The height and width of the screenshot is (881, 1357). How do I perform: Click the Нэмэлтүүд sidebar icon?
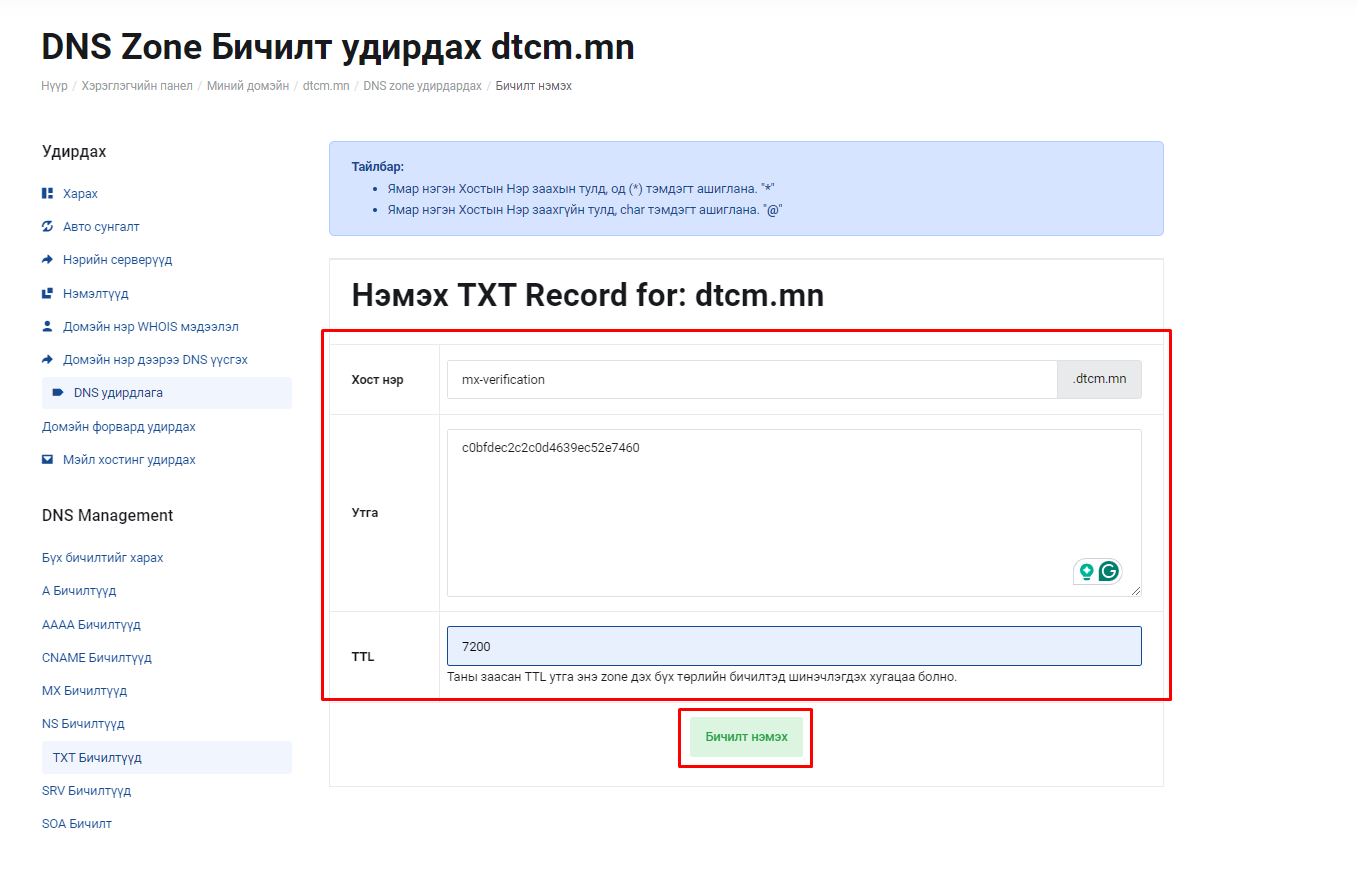(x=47, y=293)
